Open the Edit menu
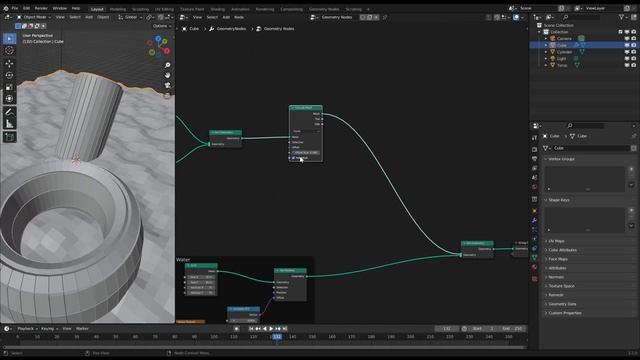 click(27, 8)
